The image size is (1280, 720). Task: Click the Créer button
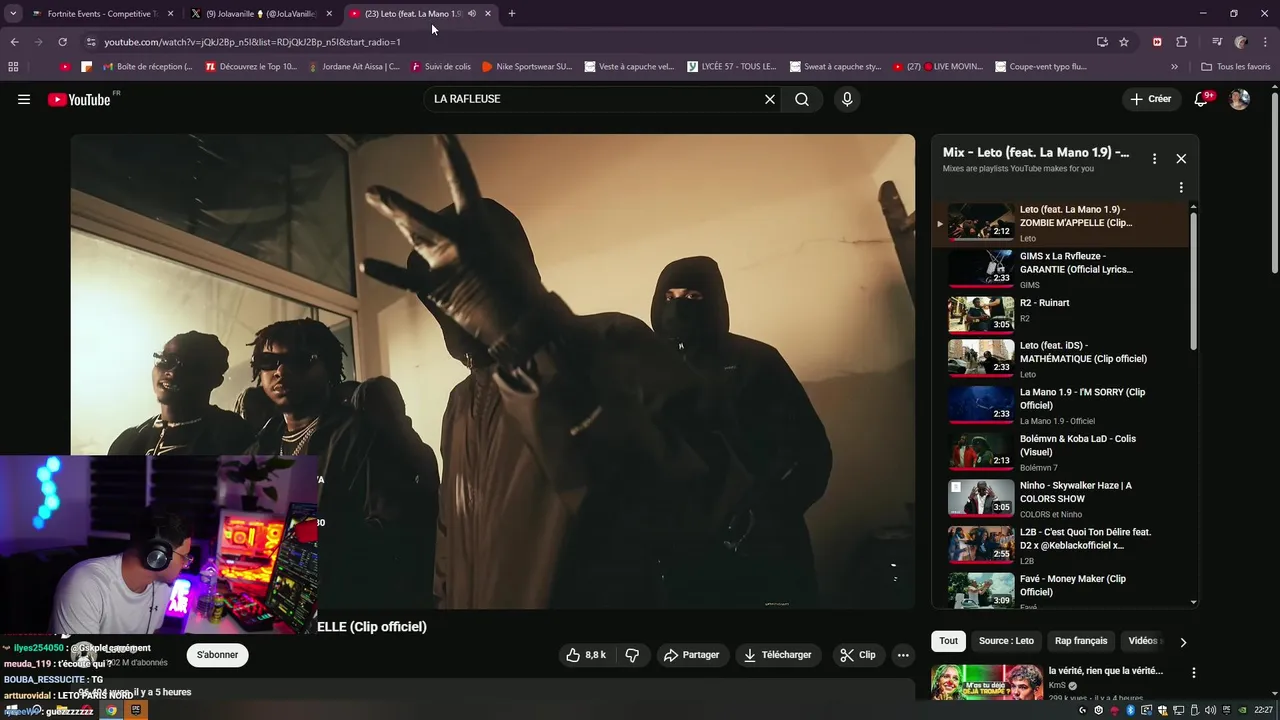coord(1151,99)
